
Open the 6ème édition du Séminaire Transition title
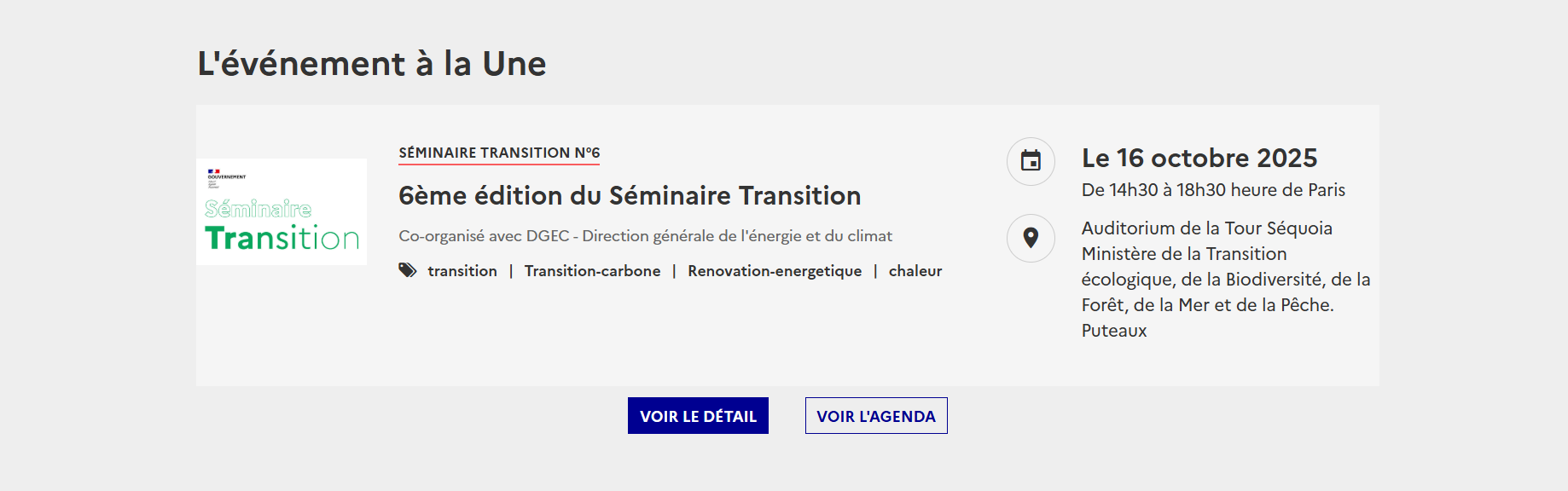(x=630, y=196)
